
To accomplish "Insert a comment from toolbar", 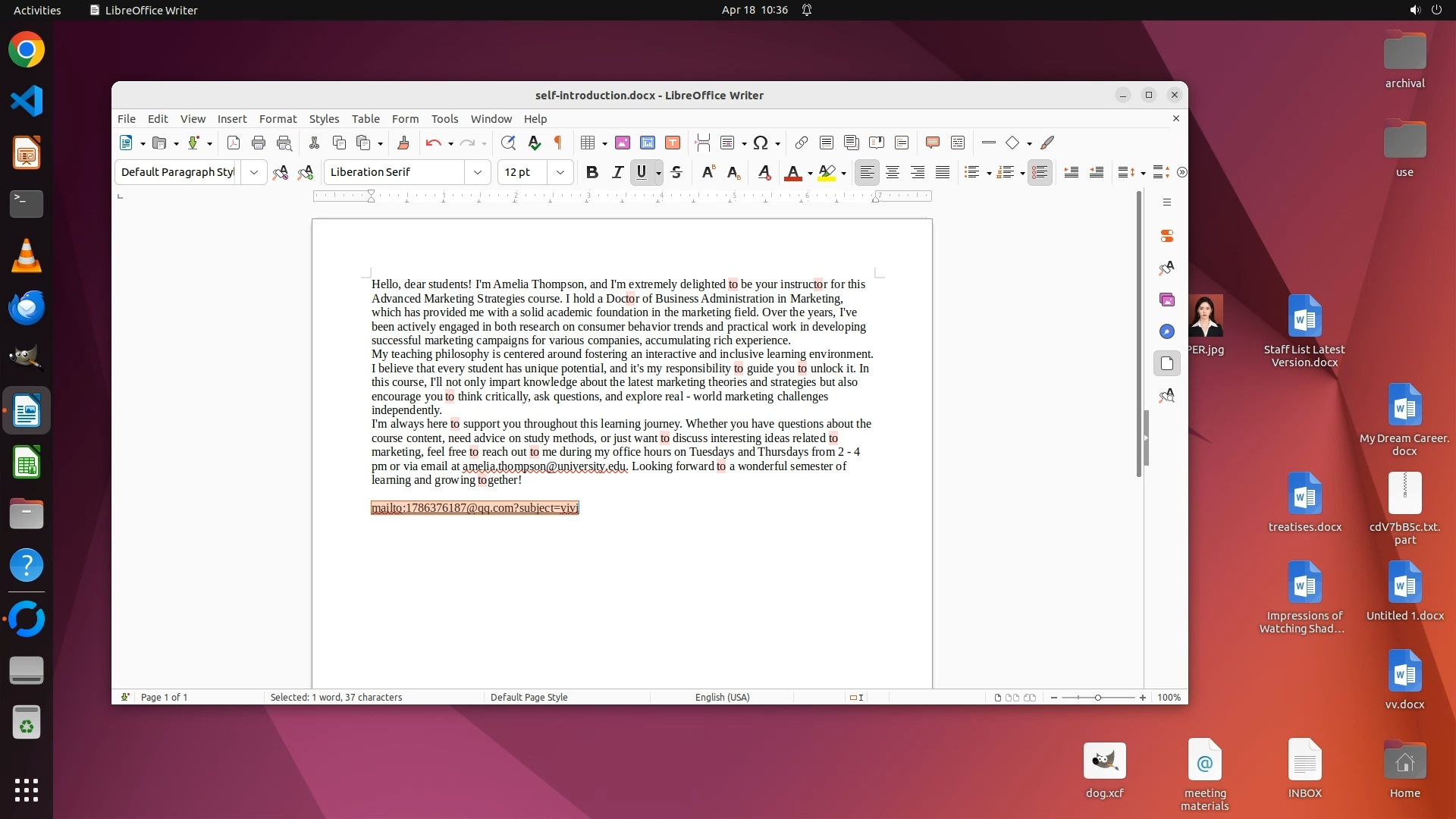I will pyautogui.click(x=933, y=143).
